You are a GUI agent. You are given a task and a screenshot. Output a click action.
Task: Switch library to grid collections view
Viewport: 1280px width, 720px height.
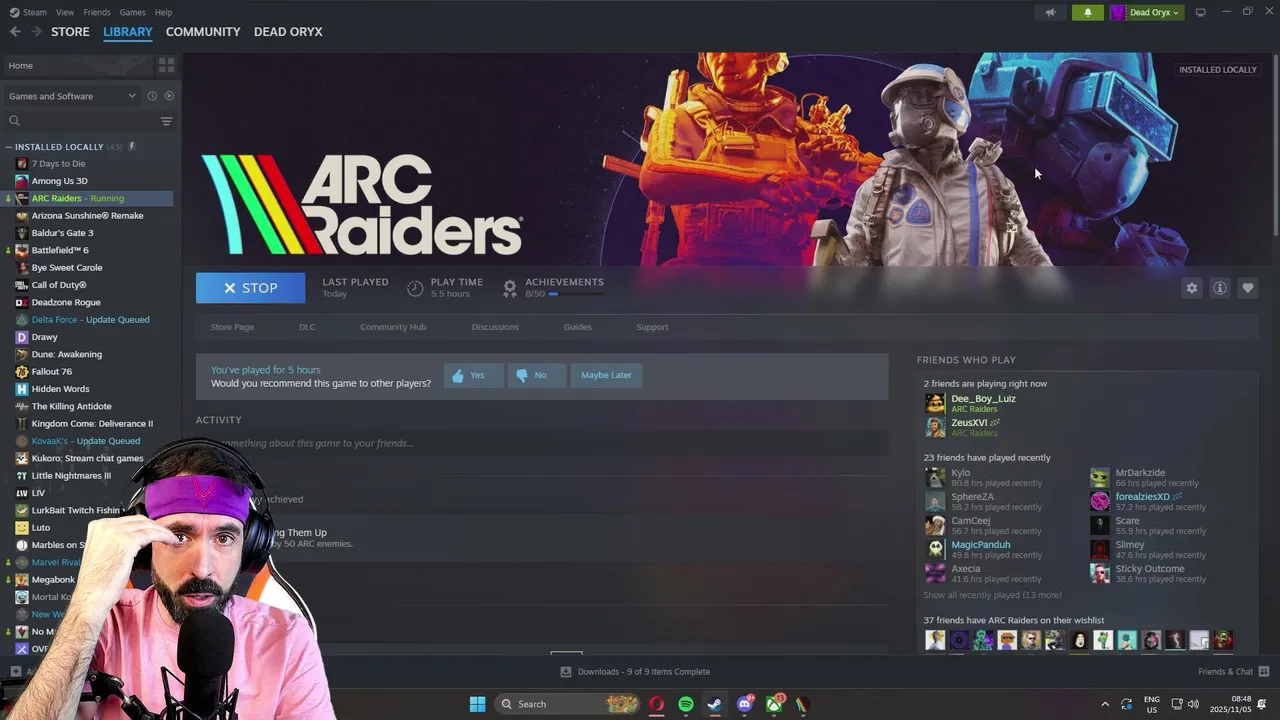pos(166,65)
